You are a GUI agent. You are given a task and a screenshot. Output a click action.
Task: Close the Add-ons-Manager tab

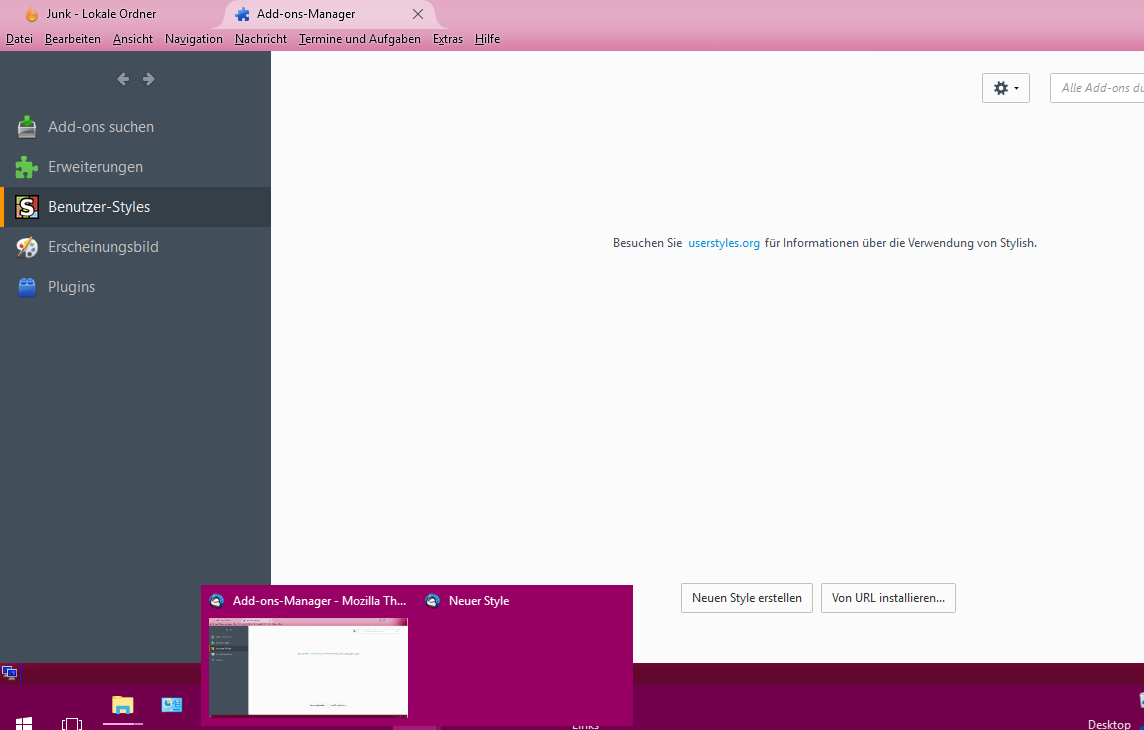(418, 14)
